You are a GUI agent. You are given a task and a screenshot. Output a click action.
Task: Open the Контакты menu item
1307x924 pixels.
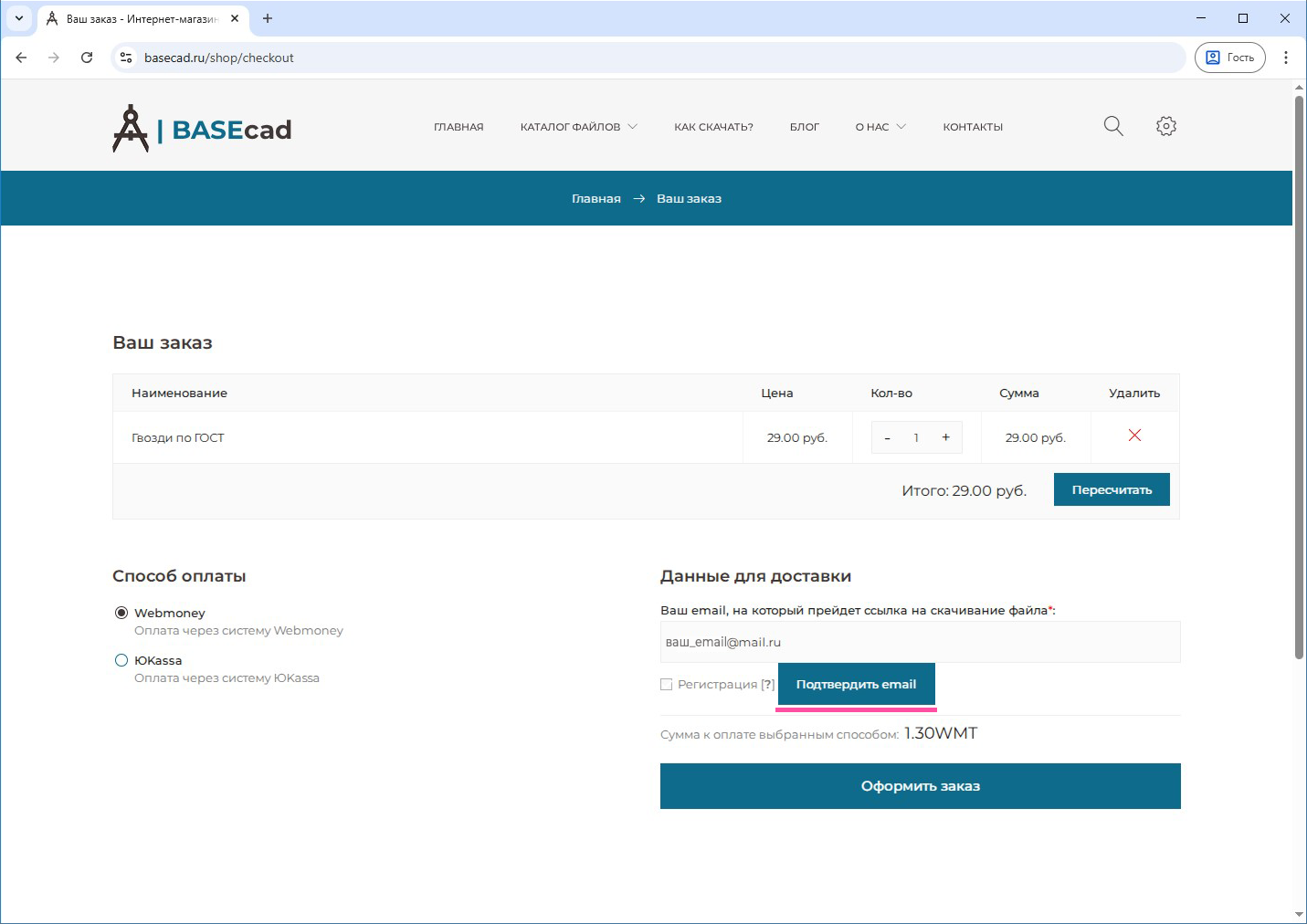972,127
